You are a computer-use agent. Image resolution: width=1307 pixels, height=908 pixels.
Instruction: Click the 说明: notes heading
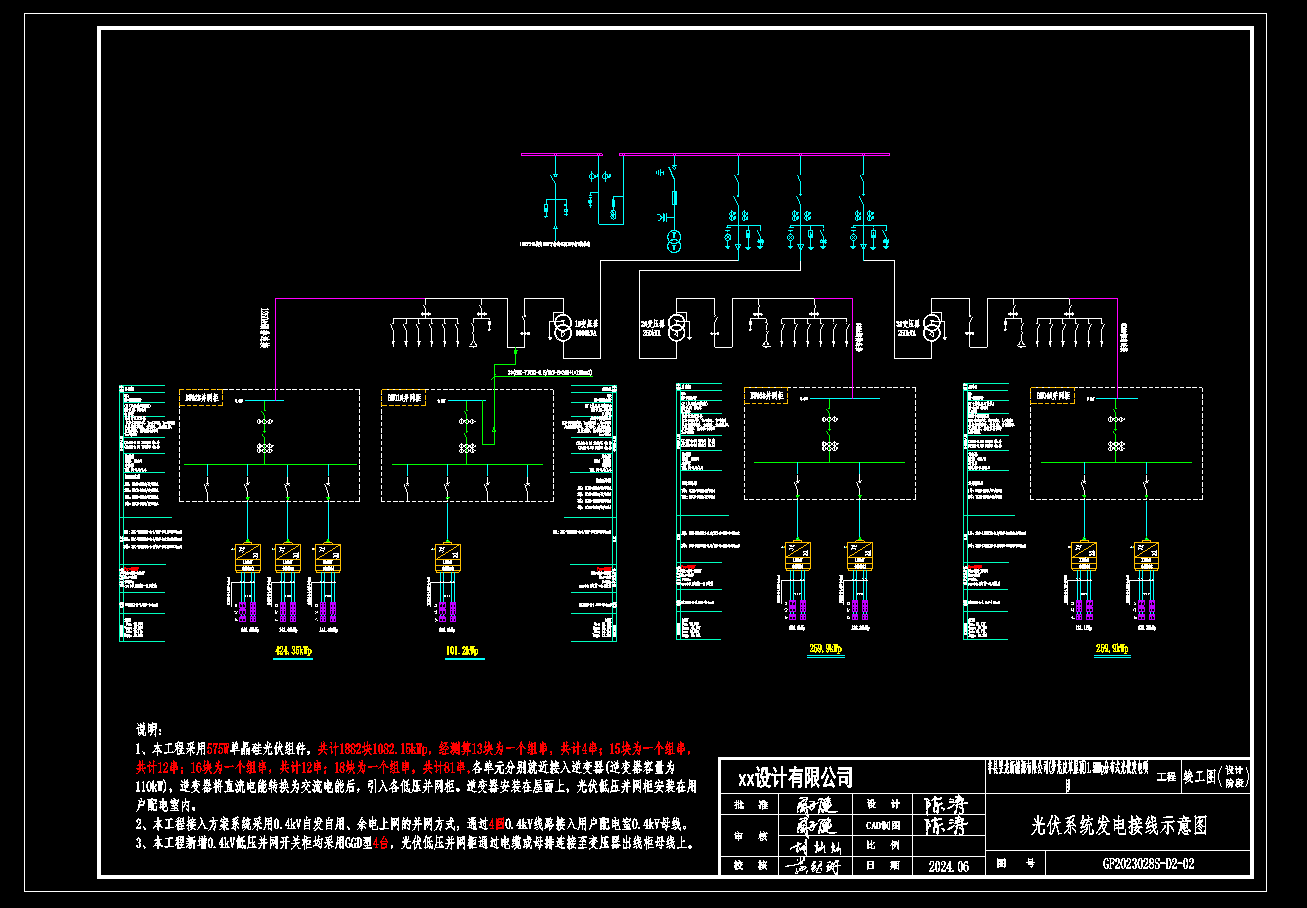pos(147,729)
